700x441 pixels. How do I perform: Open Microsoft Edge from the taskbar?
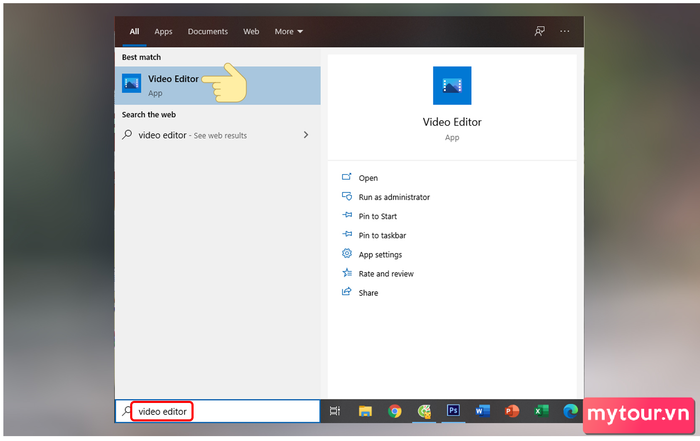pos(570,411)
